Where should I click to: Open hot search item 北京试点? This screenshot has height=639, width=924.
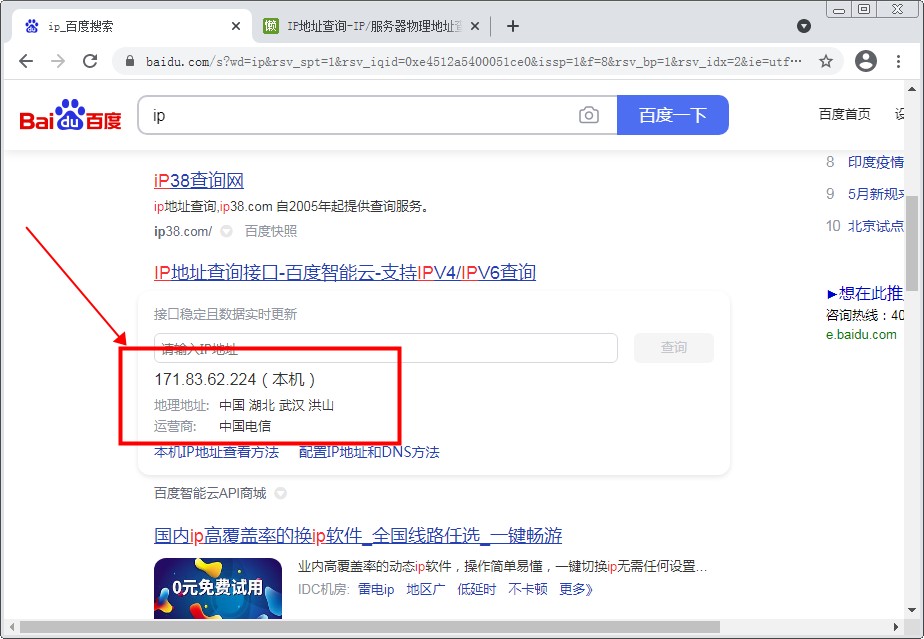pos(876,226)
